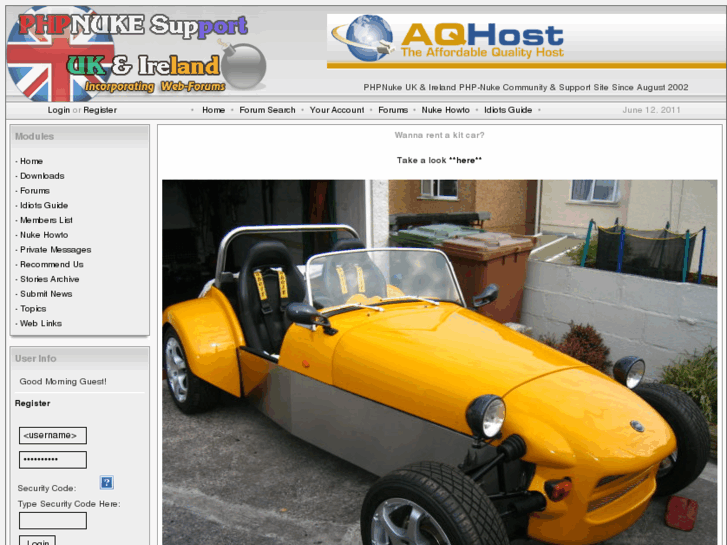Image resolution: width=727 pixels, height=545 pixels.
Task: Click the 'Wanna rent a kit car?' heading
Action: [439, 135]
